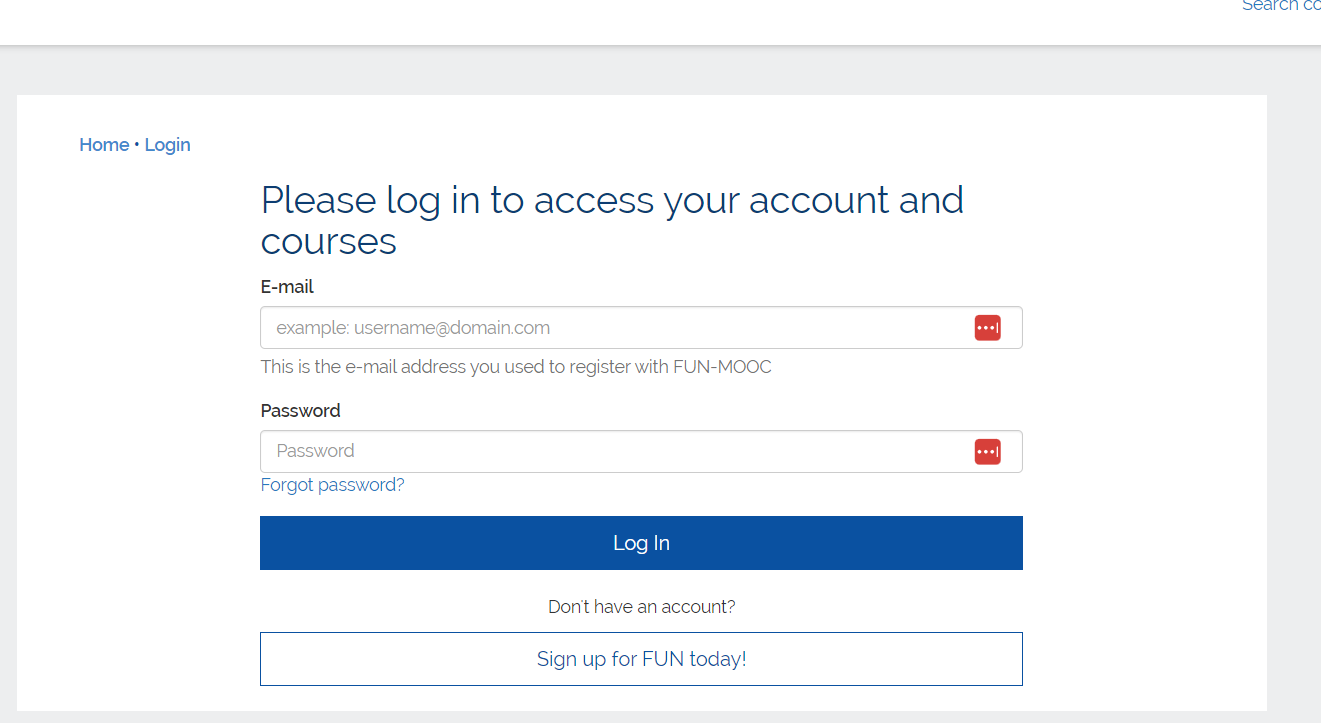Click the Password field label

[x=300, y=411]
